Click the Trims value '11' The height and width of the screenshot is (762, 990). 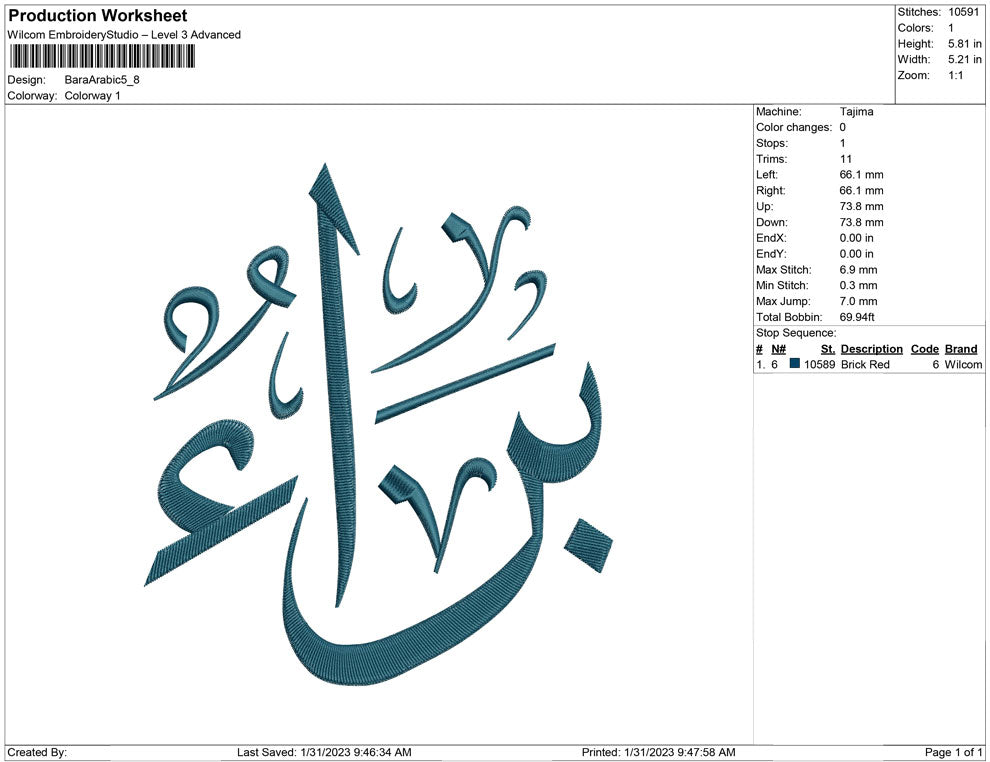[x=846, y=159]
